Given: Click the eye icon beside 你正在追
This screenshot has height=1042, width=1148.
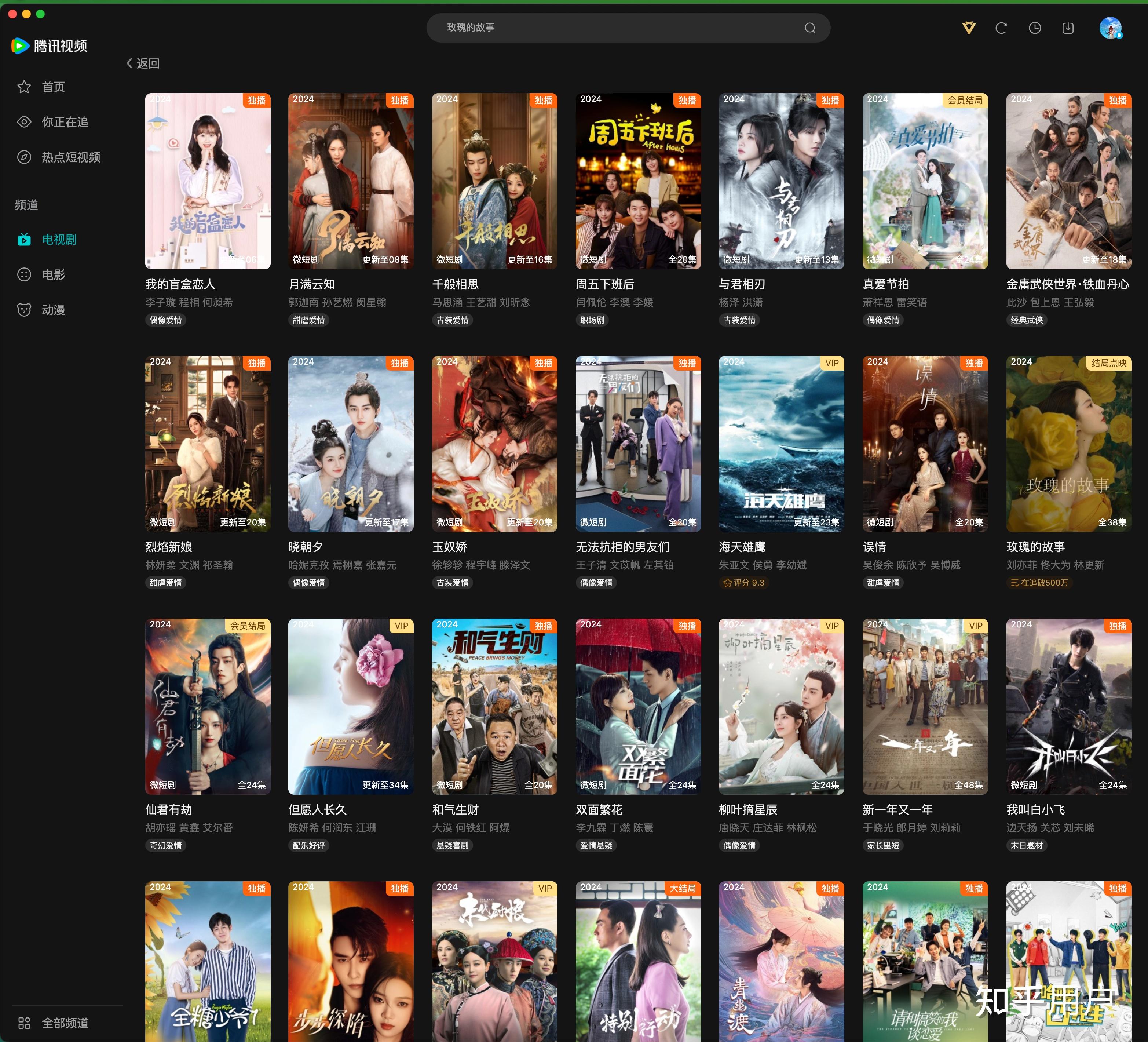Looking at the screenshot, I should click(24, 122).
